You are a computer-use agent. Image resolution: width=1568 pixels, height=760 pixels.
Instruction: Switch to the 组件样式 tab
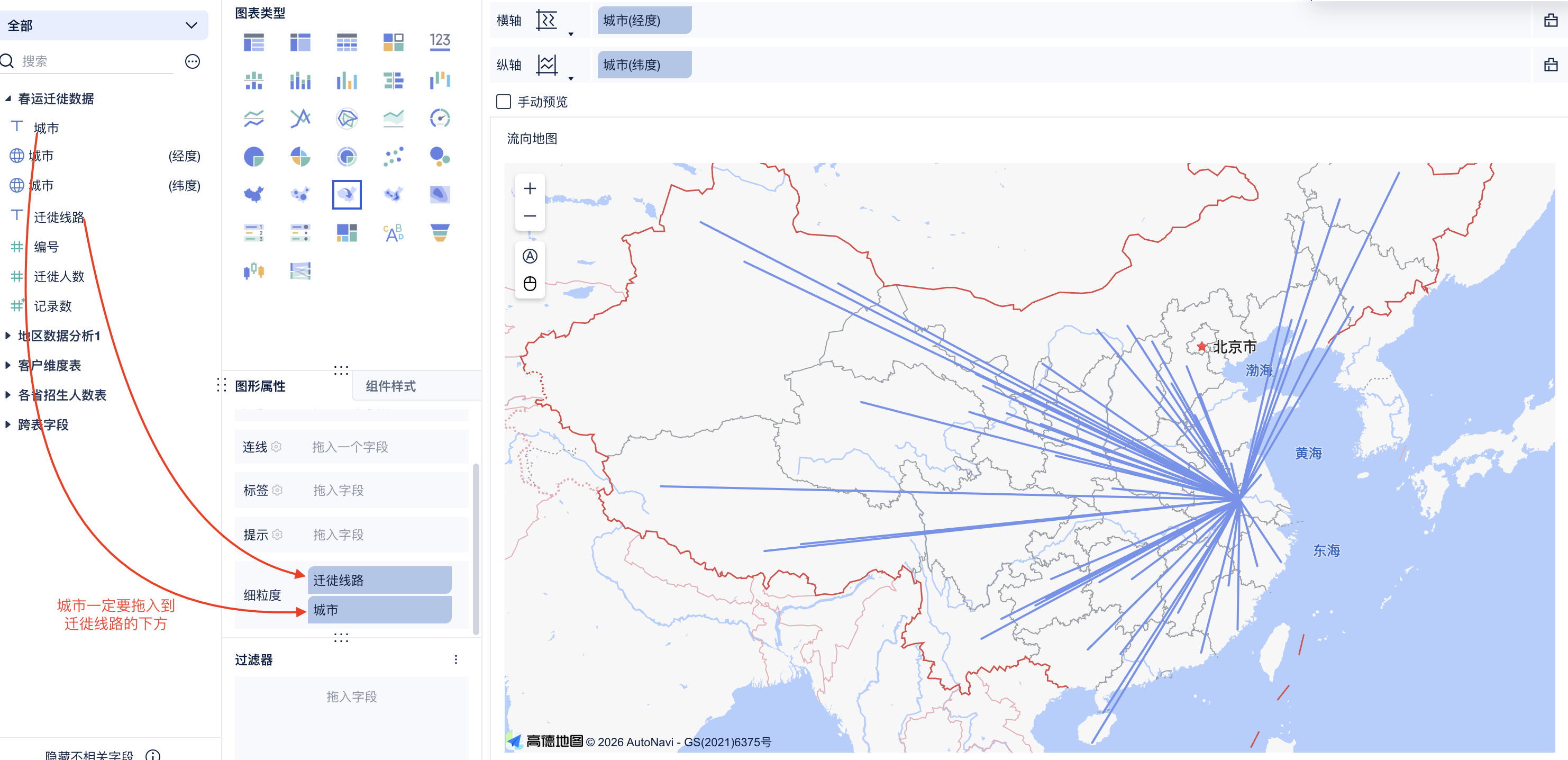(x=390, y=386)
